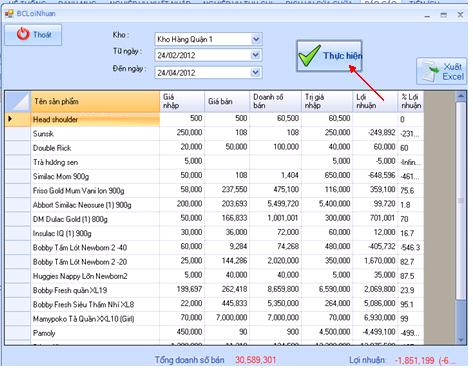Click the green checkmark icon
Image resolution: width=473 pixels, height=368 pixels.
[x=309, y=55]
